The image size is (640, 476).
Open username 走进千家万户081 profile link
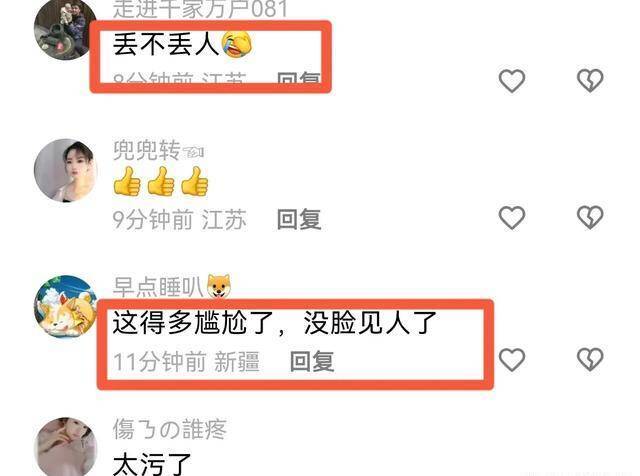pyautogui.click(x=200, y=9)
